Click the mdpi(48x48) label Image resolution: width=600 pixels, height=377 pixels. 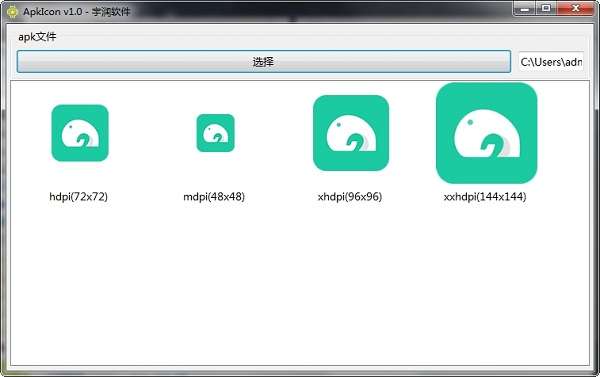pos(214,197)
